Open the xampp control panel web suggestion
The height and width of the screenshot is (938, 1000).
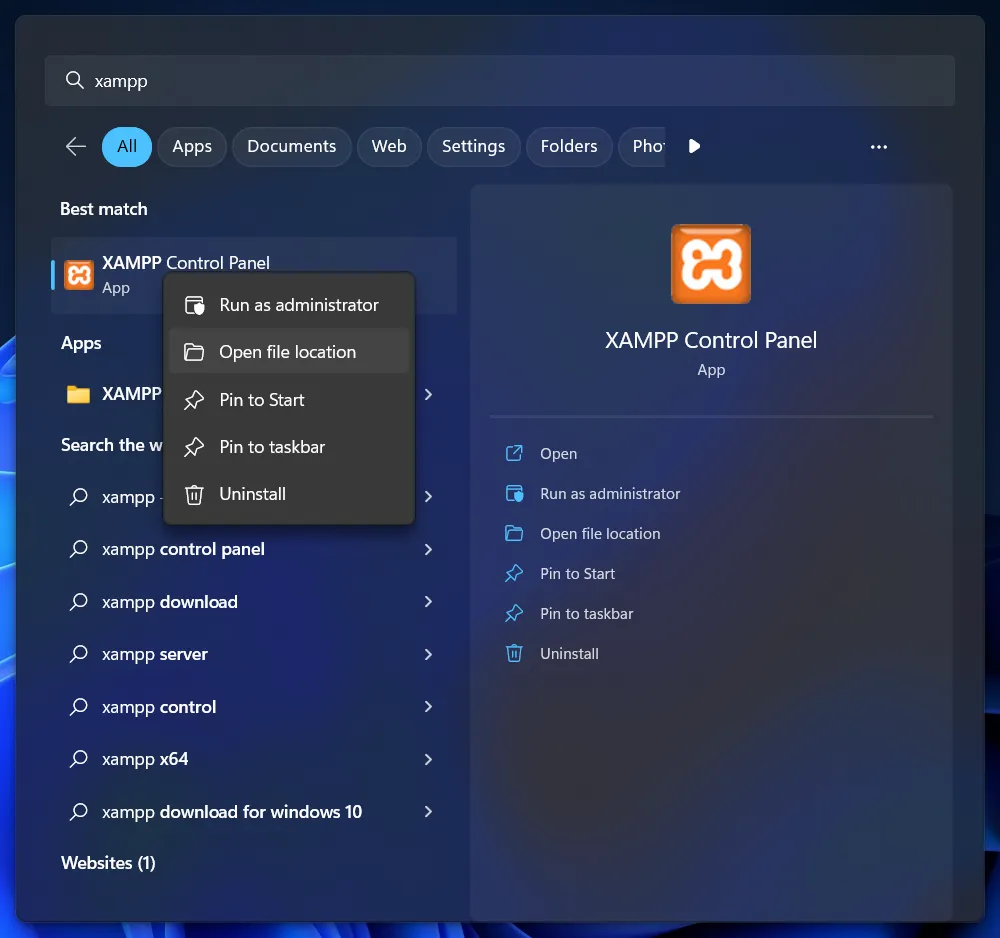coord(253,549)
